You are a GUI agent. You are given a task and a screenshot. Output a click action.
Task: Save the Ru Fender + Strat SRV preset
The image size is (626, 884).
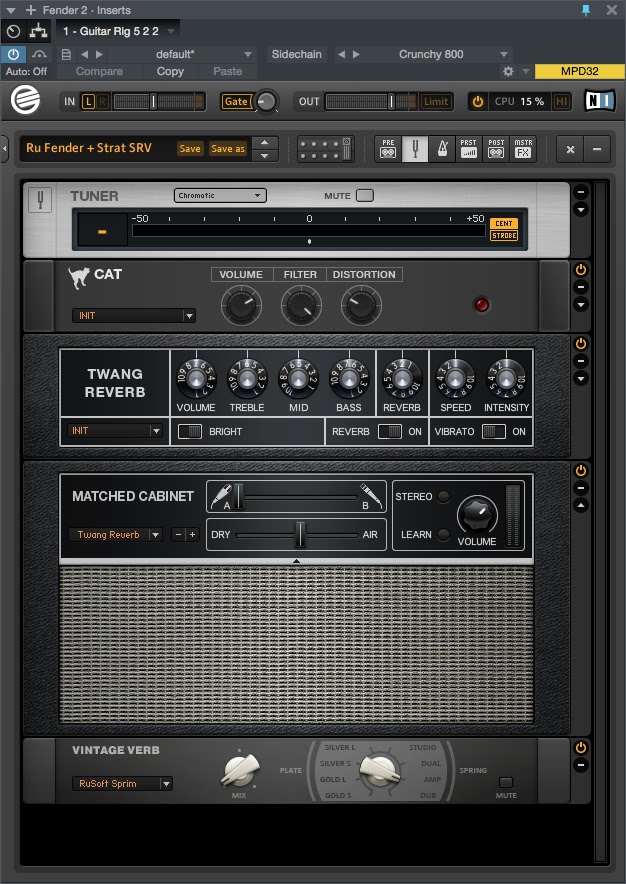[190, 149]
